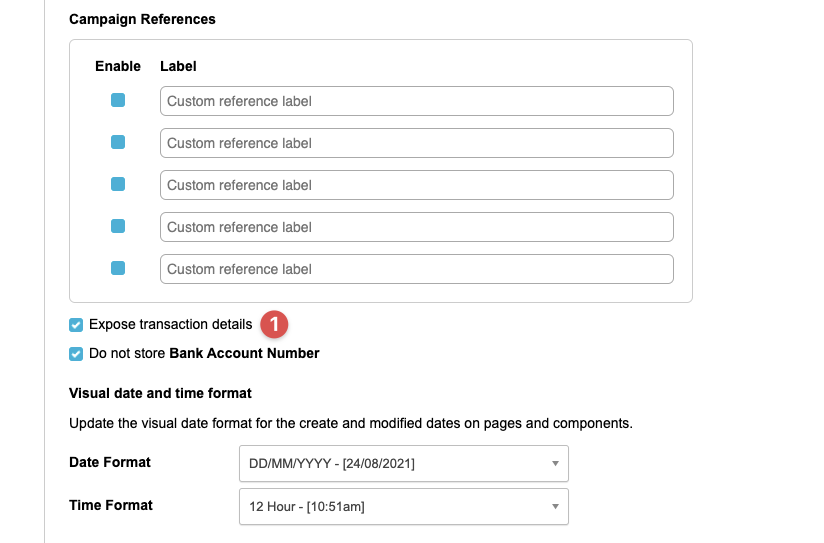Click the arrow on the DD/MM/YYYY selector

(554, 464)
